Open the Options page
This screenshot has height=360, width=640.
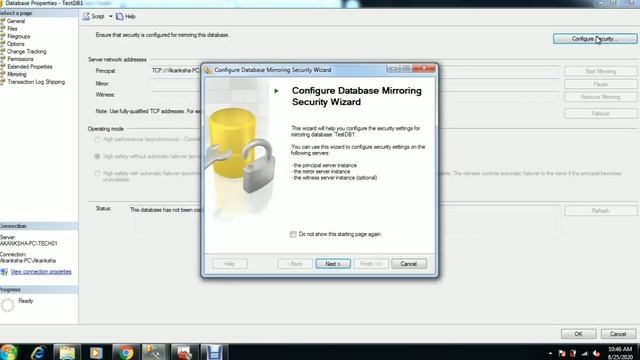tap(16, 44)
